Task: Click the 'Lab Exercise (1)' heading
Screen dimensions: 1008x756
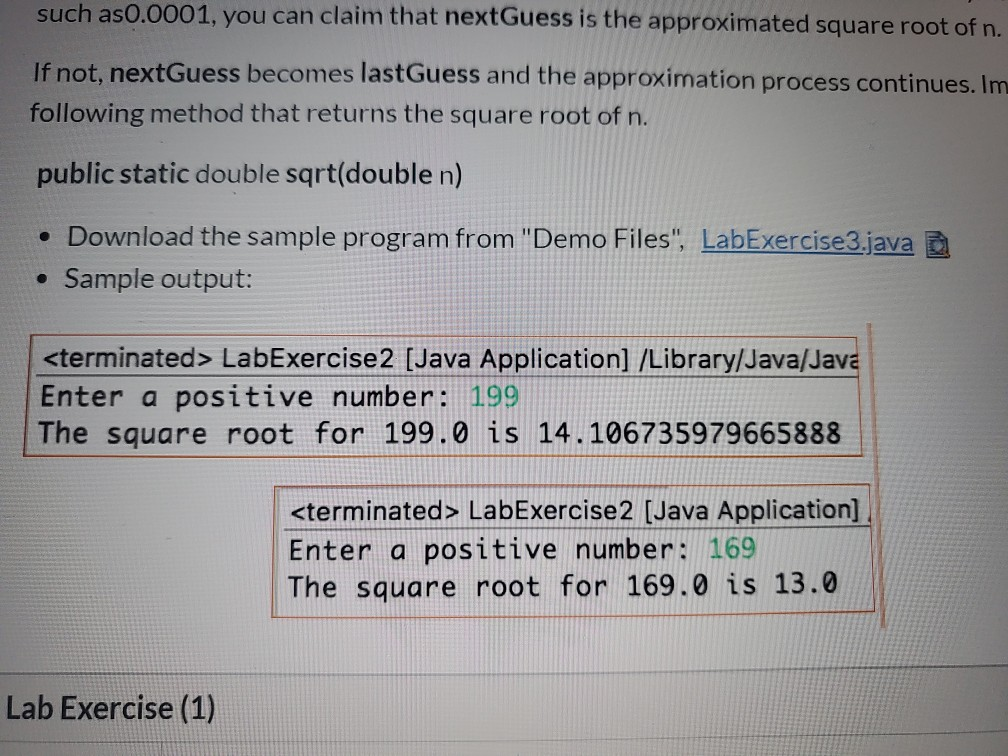Action: pyautogui.click(x=111, y=708)
